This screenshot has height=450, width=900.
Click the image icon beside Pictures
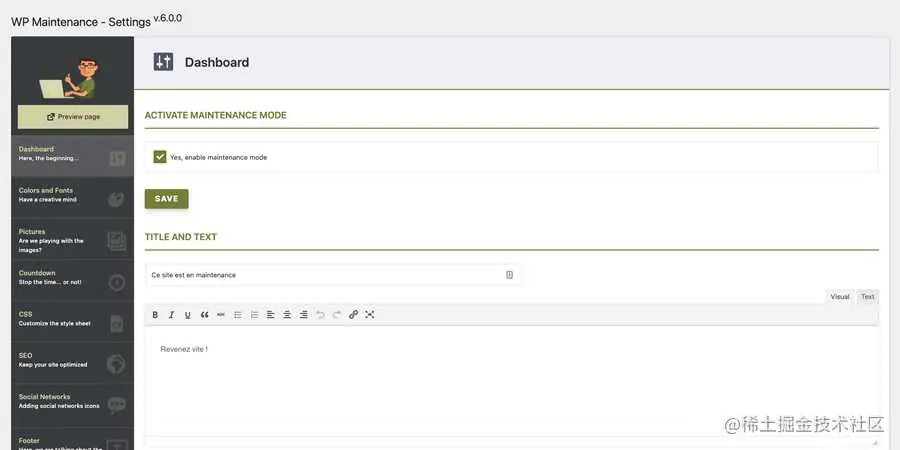pyautogui.click(x=117, y=241)
